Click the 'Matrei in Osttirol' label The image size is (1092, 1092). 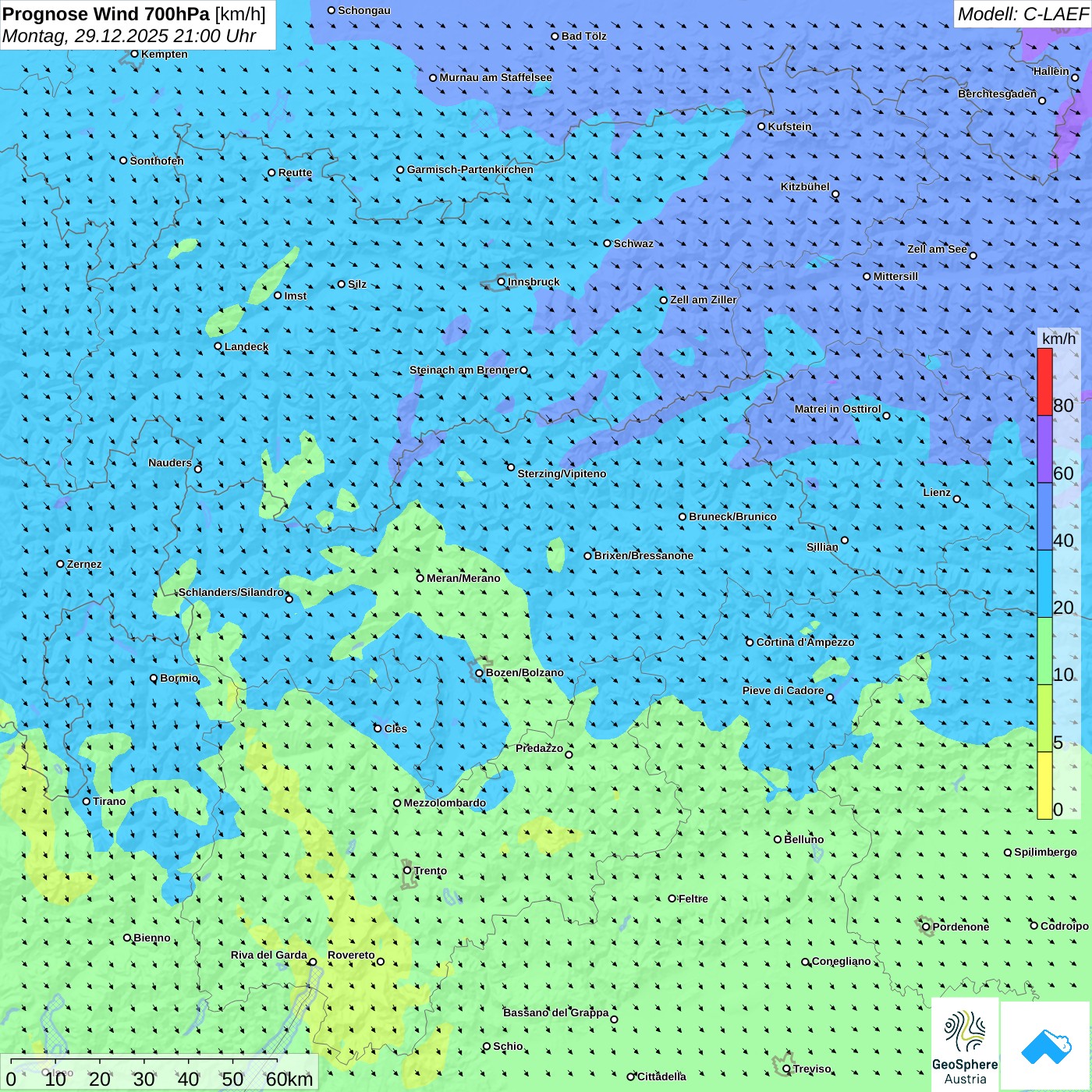click(x=838, y=409)
